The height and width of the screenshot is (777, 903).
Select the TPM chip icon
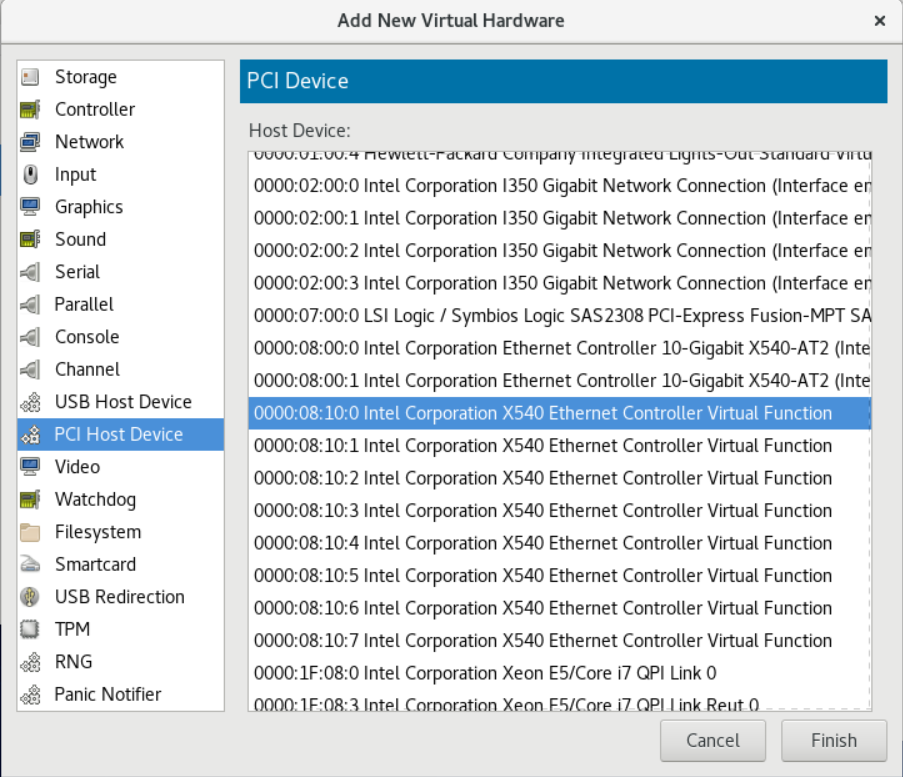pyautogui.click(x=30, y=629)
